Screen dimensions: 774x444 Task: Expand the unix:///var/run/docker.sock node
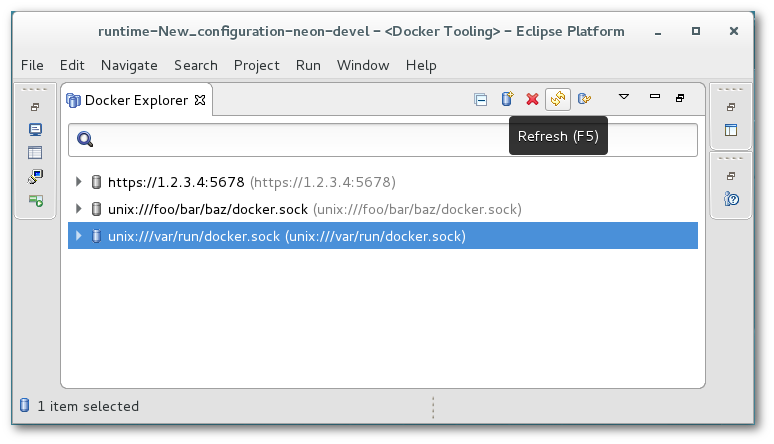79,236
